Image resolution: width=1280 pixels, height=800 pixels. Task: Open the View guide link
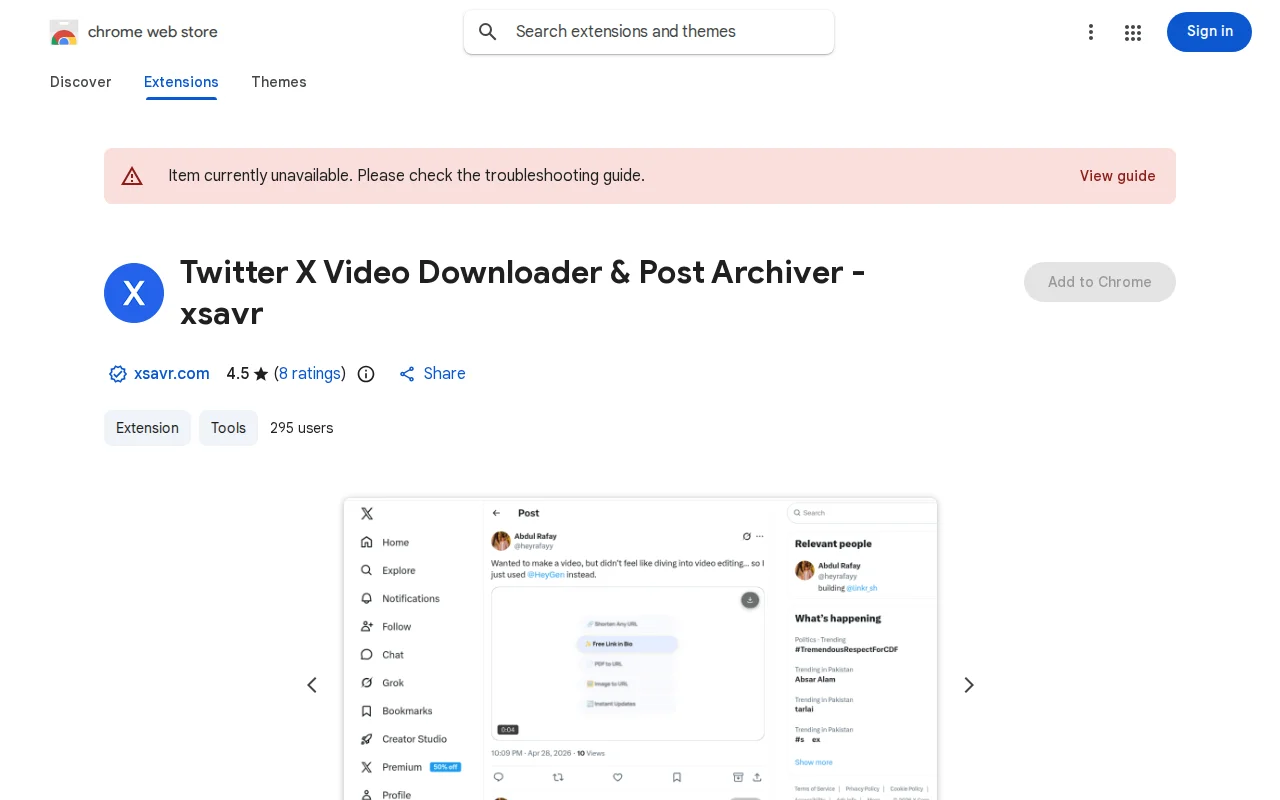[1117, 176]
